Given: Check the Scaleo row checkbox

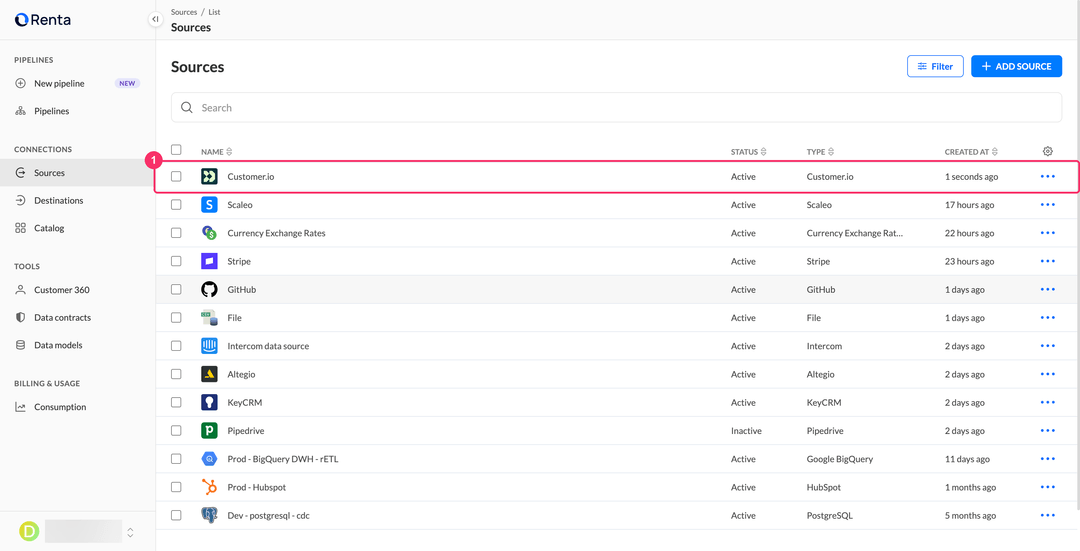Looking at the screenshot, I should pyautogui.click(x=176, y=205).
